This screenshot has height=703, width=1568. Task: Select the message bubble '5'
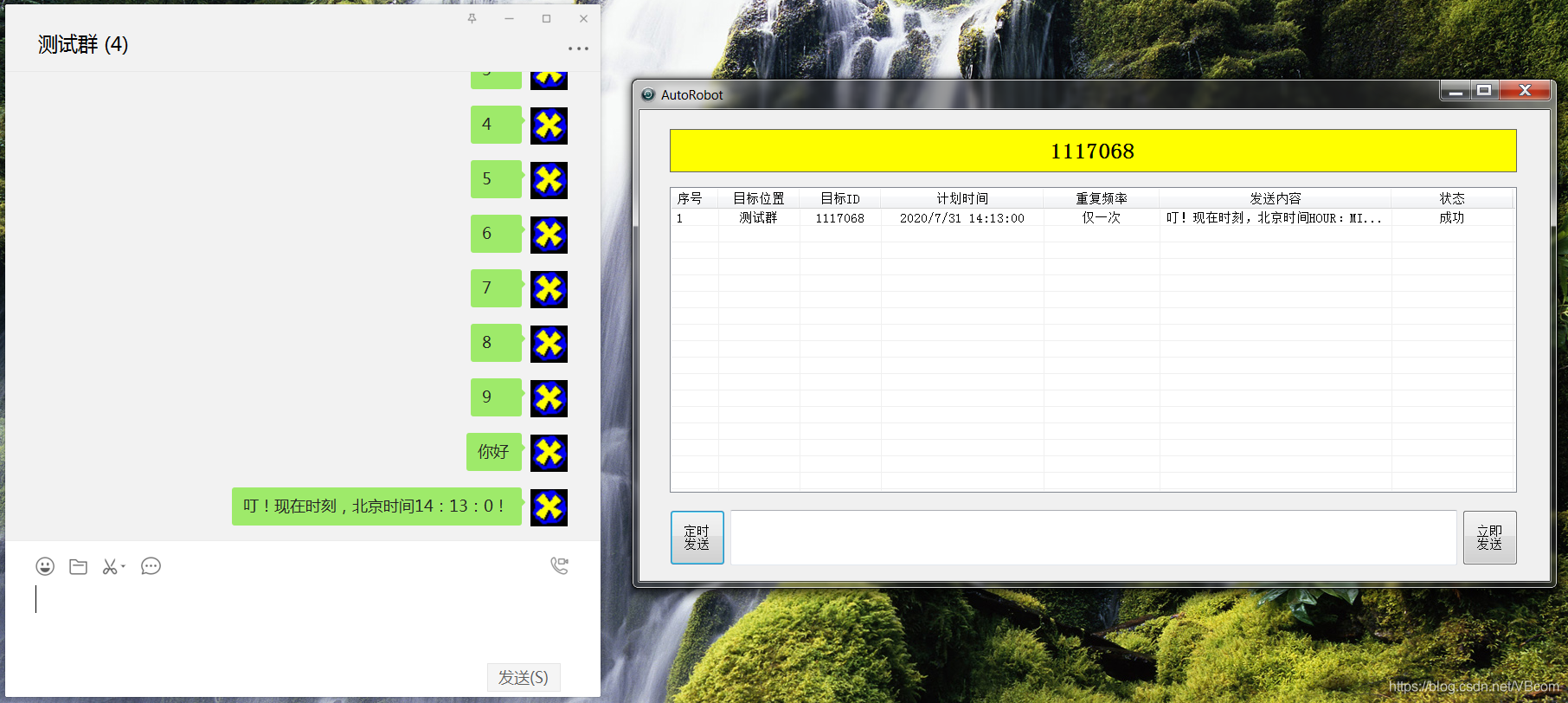[x=497, y=179]
